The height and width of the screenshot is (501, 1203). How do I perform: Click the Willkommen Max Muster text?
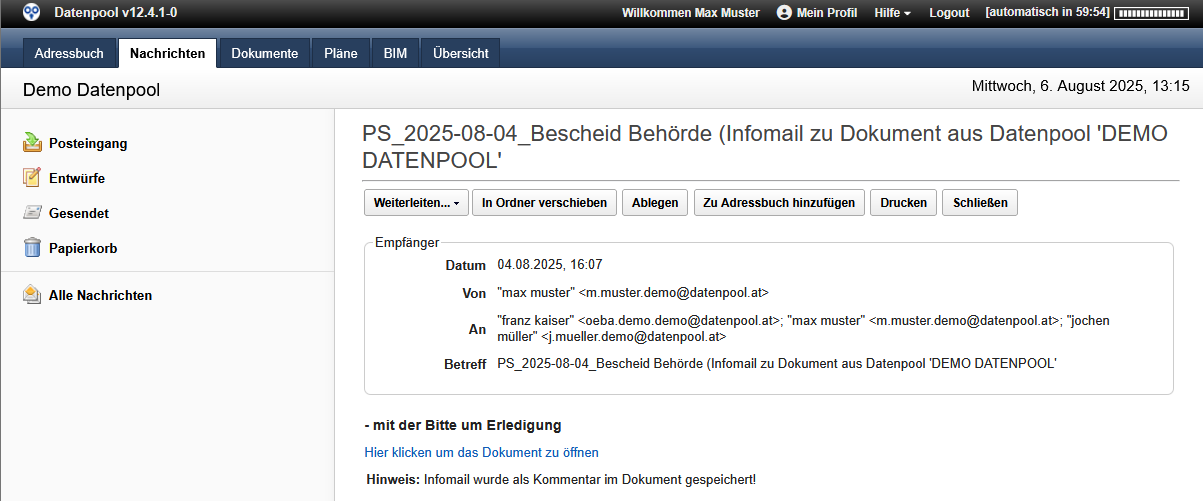(x=691, y=13)
